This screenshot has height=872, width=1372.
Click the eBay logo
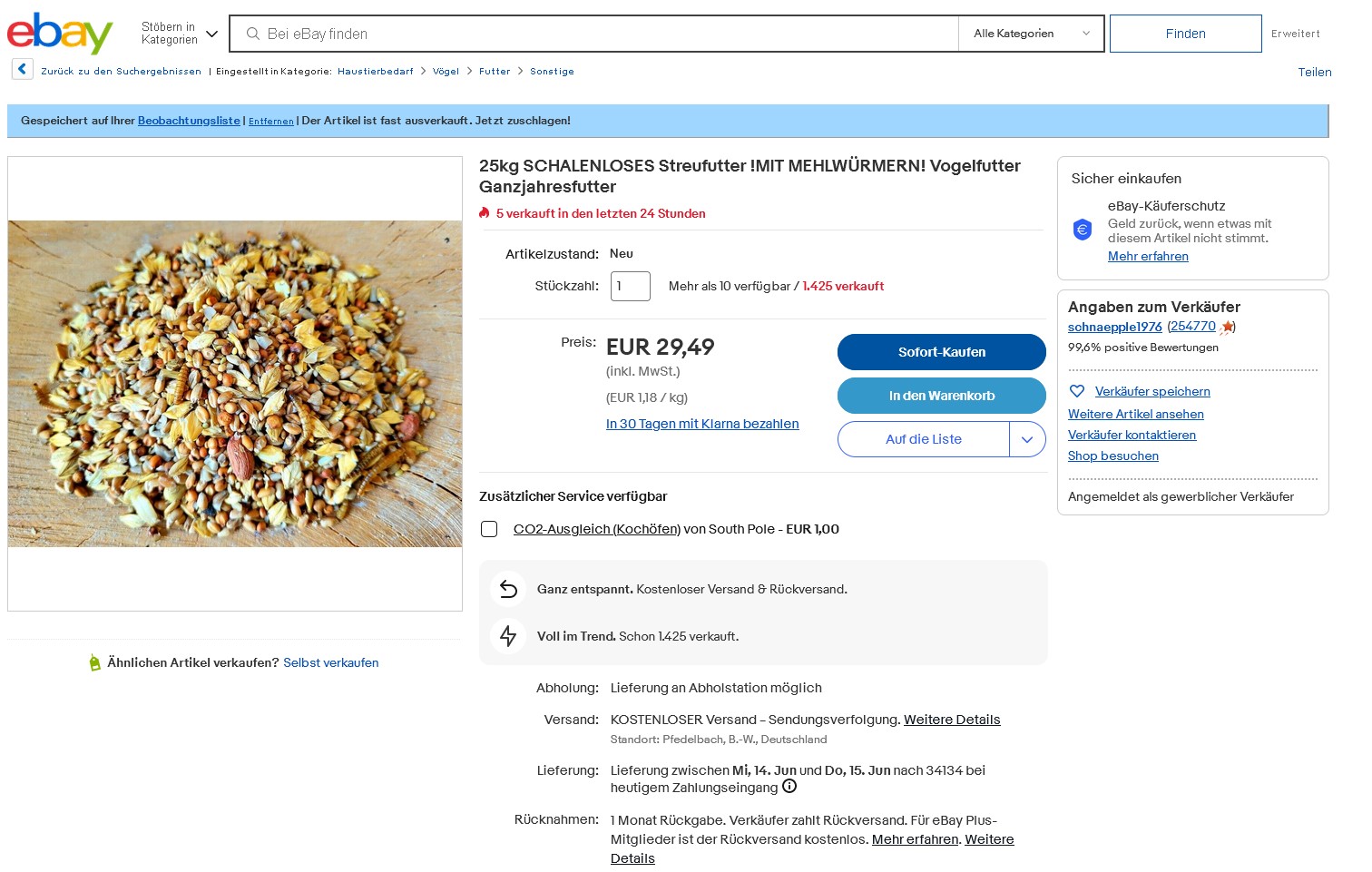coord(60,34)
